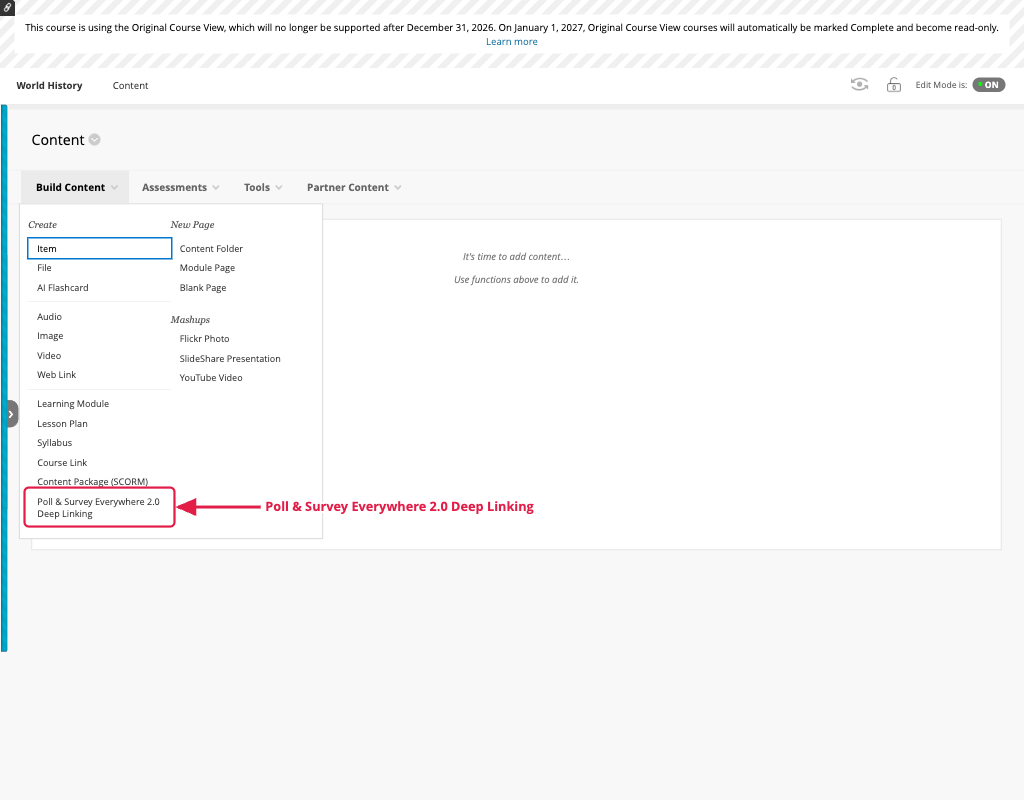The height and width of the screenshot is (800, 1024).
Task: Select Flickr Photo mashup
Action: (x=204, y=339)
